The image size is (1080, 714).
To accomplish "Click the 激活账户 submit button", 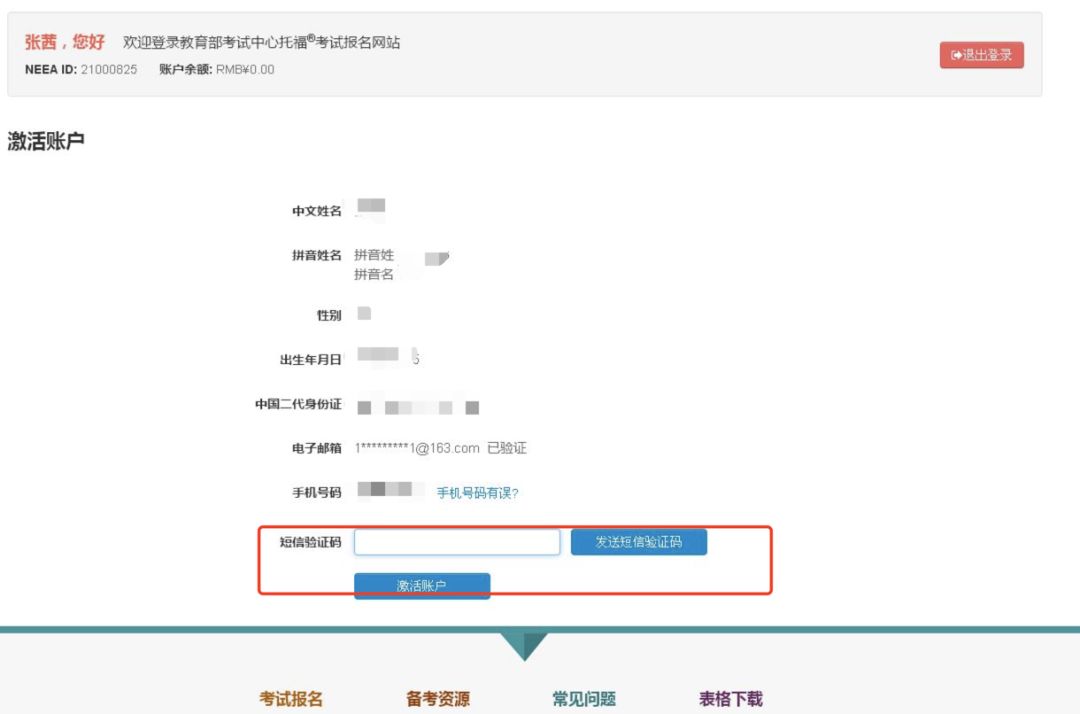I will pos(421,585).
